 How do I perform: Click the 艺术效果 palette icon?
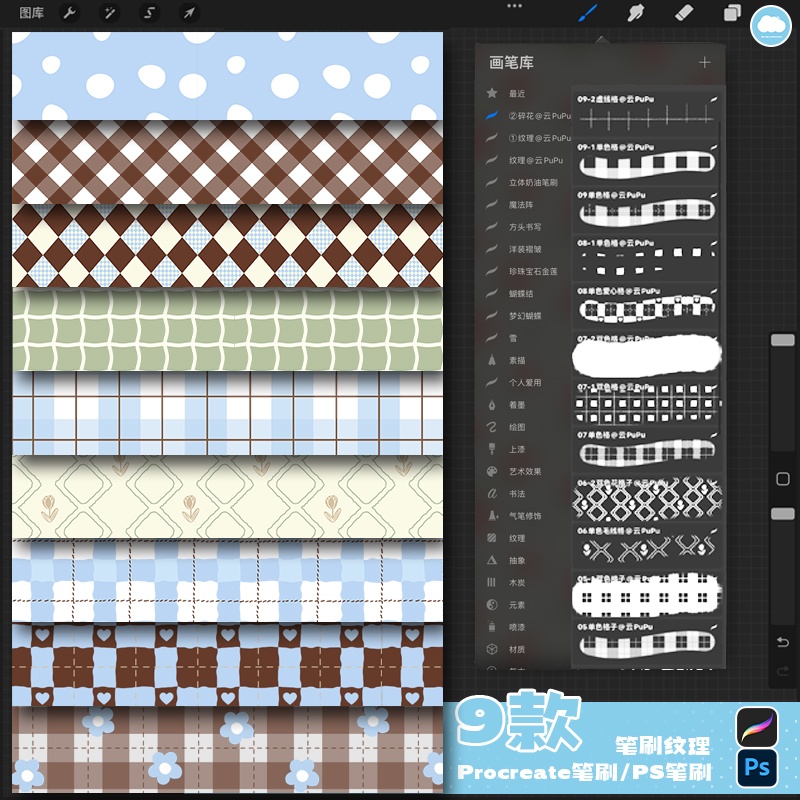click(x=492, y=471)
